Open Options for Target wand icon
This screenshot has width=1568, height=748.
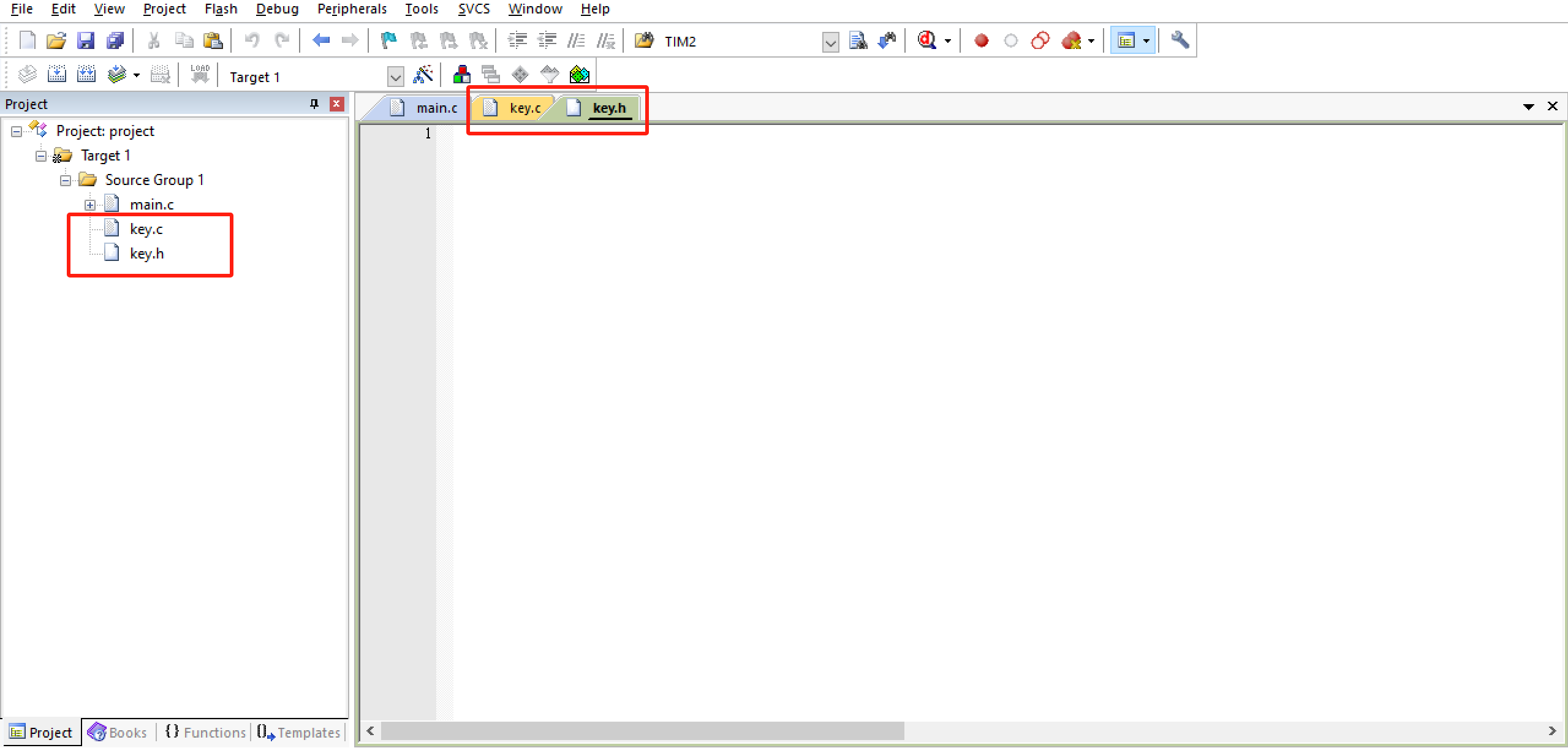coord(423,75)
